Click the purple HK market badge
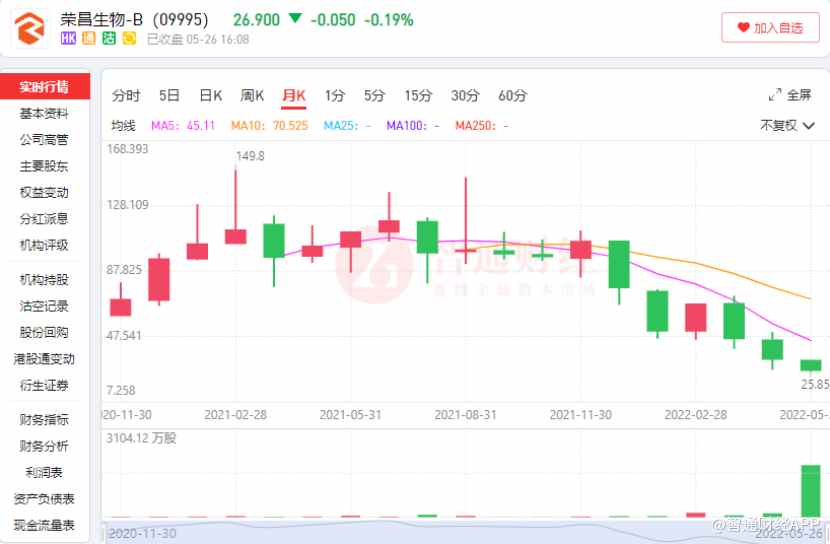 68,38
